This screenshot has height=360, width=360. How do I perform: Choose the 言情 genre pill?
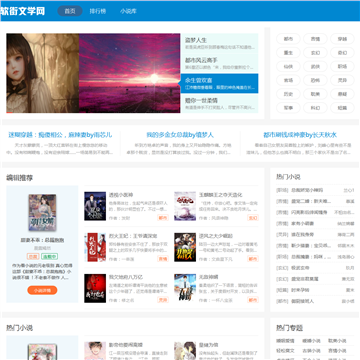pyautogui.click(x=315, y=39)
